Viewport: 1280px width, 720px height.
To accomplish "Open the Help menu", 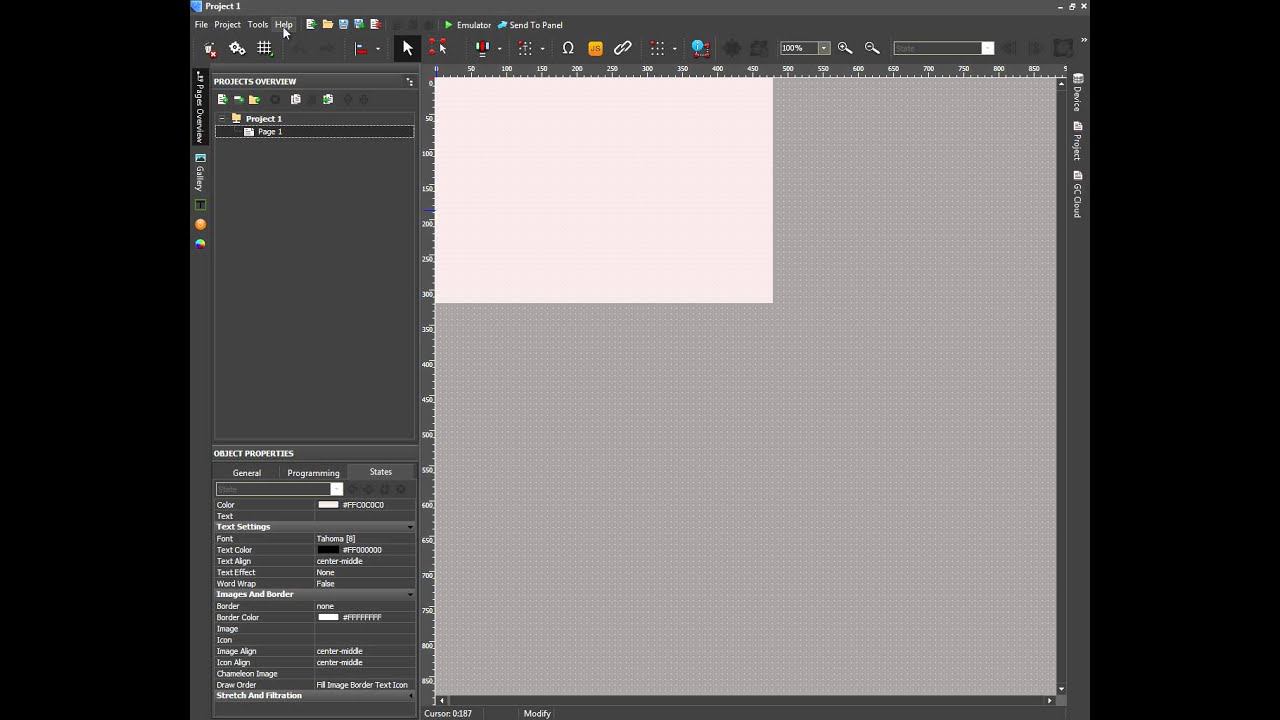I will click(284, 25).
